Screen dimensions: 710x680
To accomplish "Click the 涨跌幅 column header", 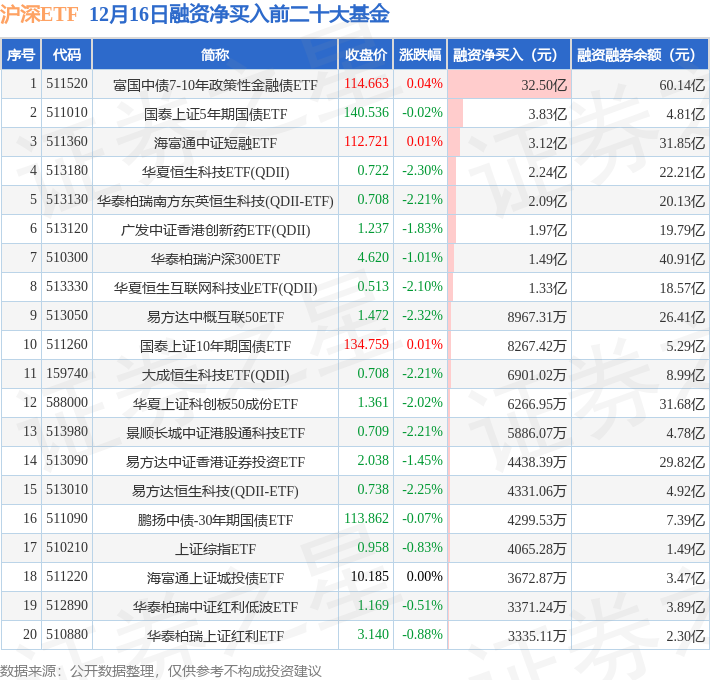I will tap(420, 55).
